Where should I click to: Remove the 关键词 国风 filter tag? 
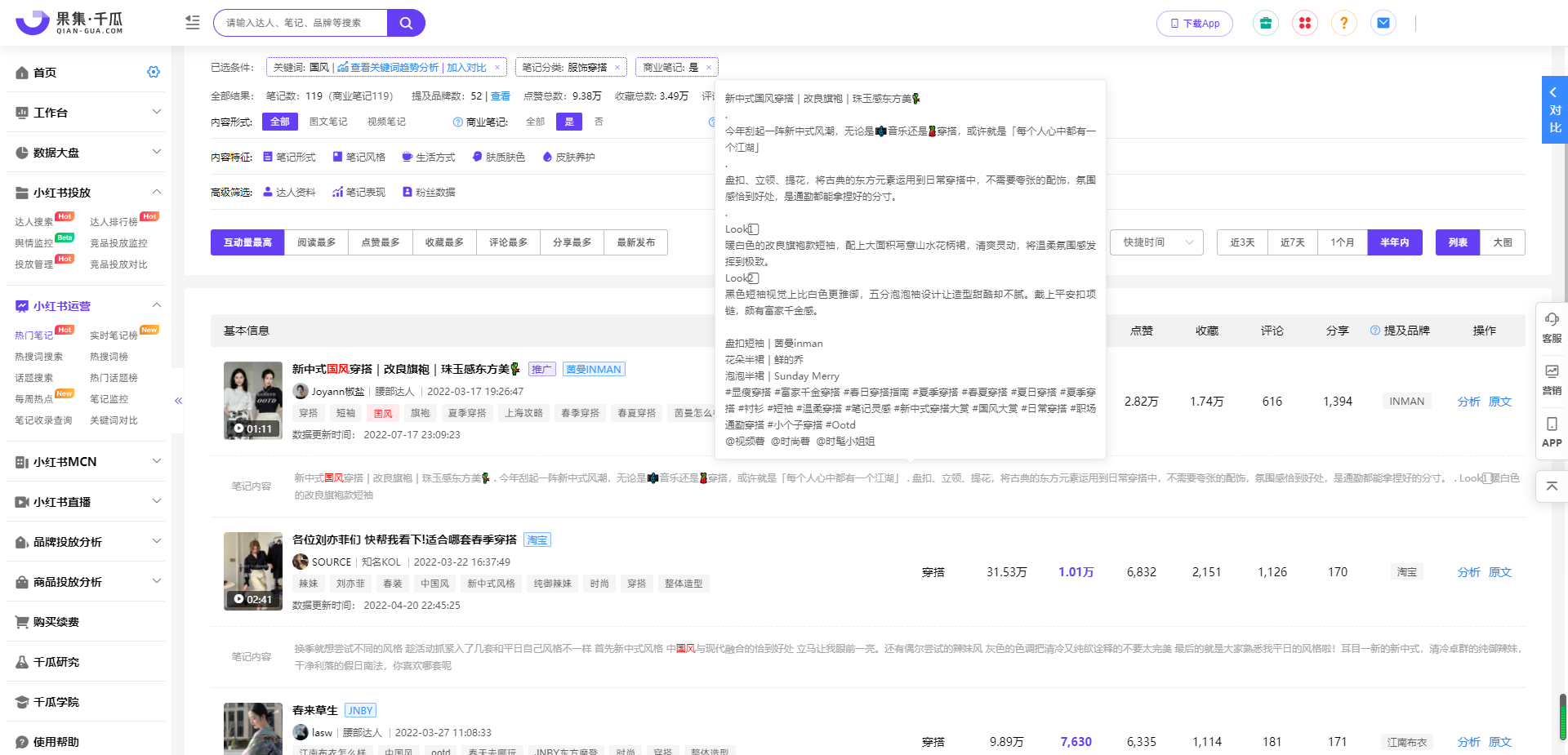[x=497, y=68]
